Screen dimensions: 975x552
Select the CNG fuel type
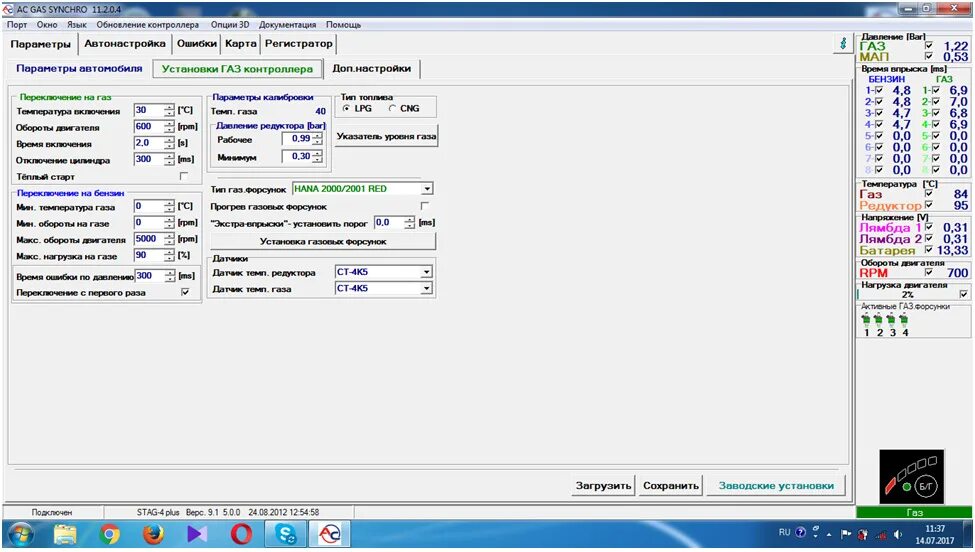pyautogui.click(x=392, y=108)
